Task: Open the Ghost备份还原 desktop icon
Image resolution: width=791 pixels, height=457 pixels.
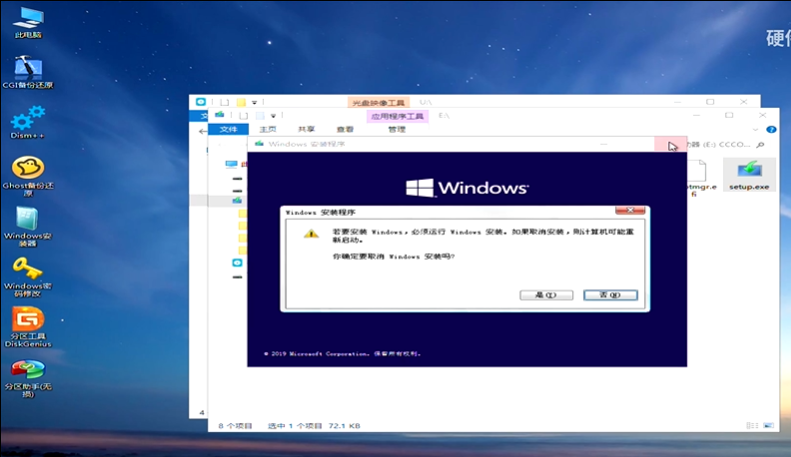Action: (28, 176)
